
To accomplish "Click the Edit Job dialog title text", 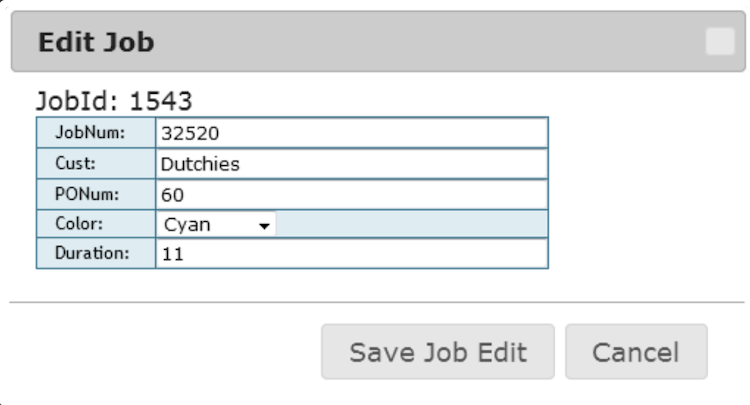I will coord(95,42).
